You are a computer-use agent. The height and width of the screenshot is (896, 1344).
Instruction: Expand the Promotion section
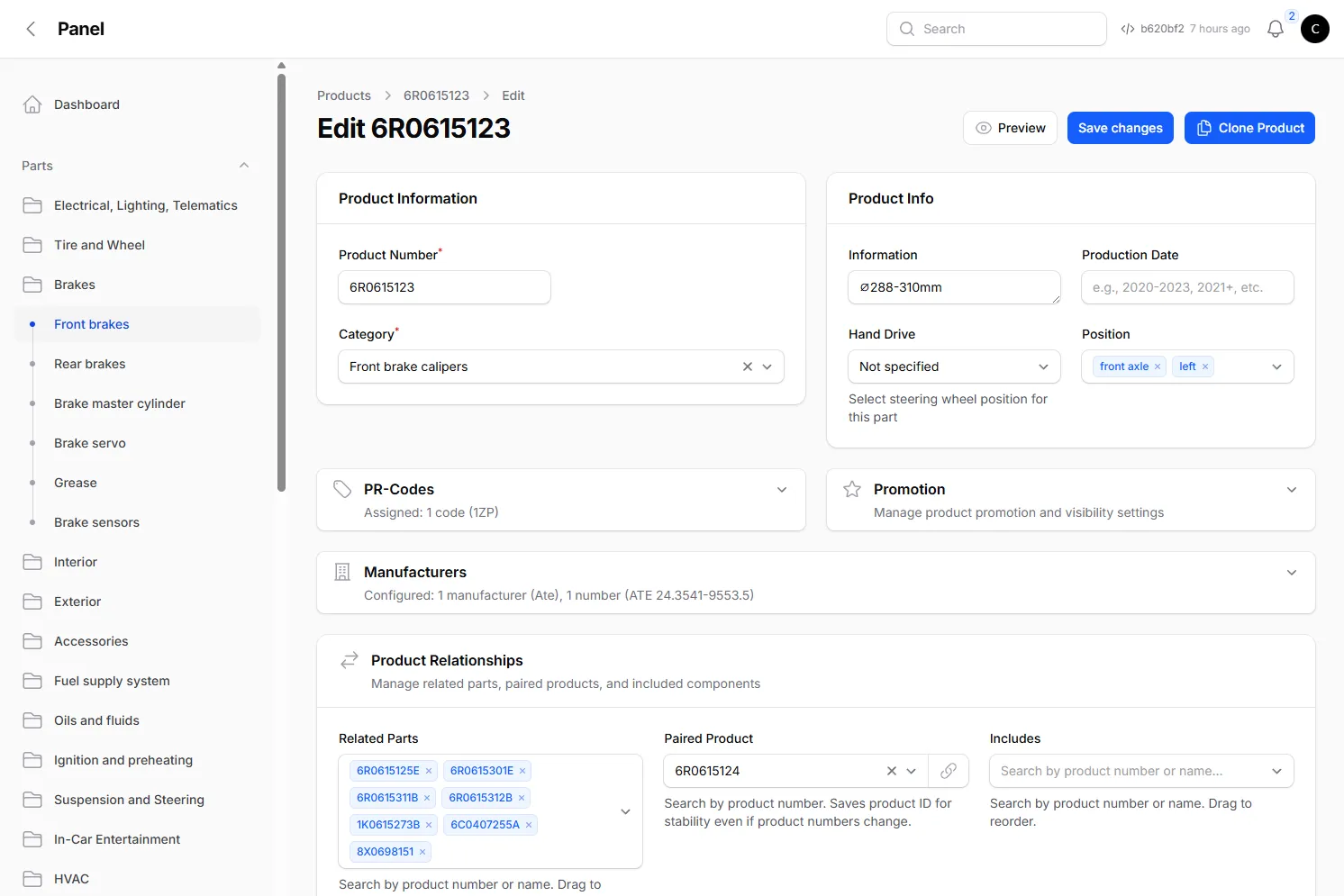[x=1292, y=490]
